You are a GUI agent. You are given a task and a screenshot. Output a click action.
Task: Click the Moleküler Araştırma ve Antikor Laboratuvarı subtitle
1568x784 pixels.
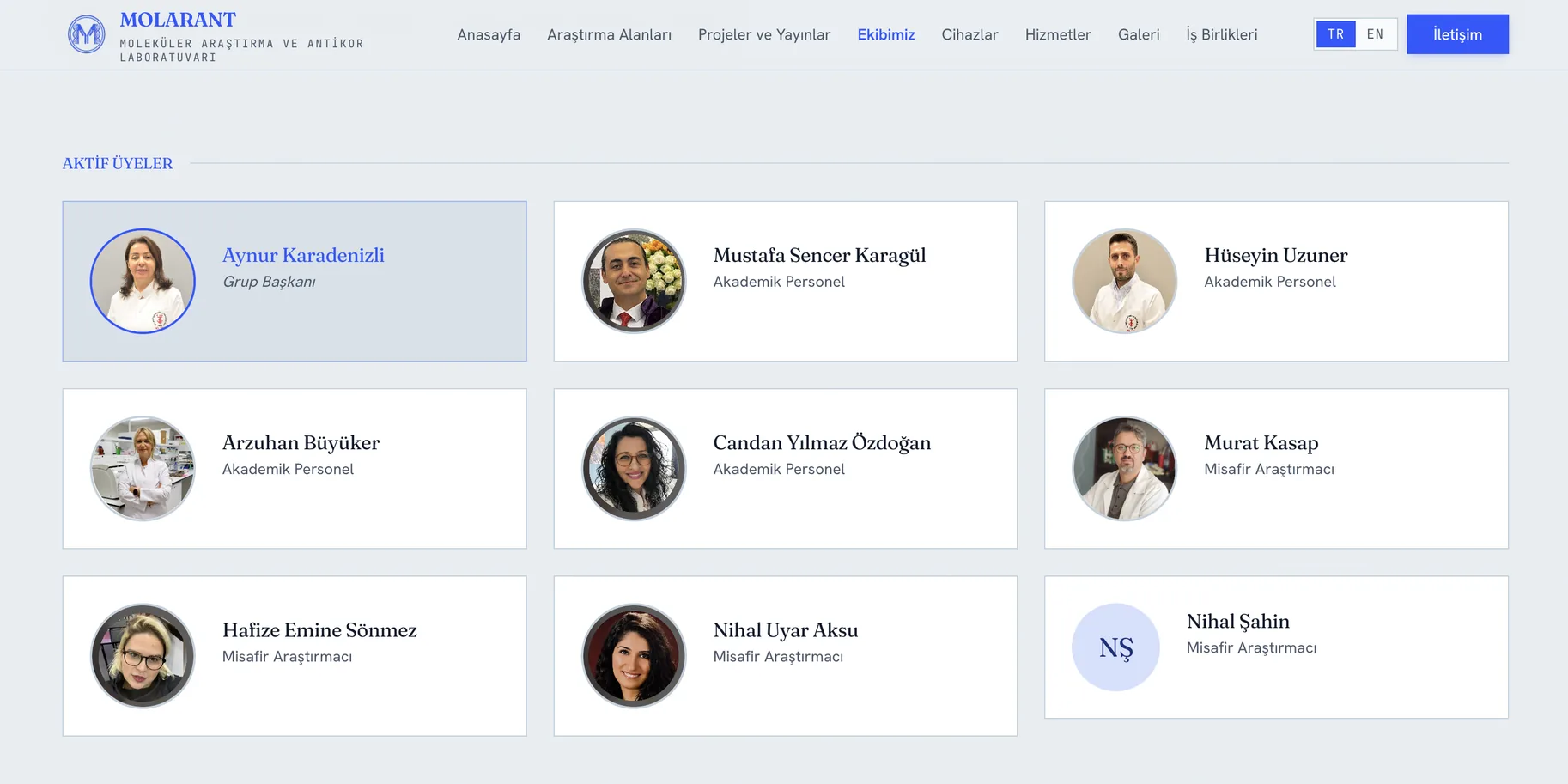click(241, 50)
